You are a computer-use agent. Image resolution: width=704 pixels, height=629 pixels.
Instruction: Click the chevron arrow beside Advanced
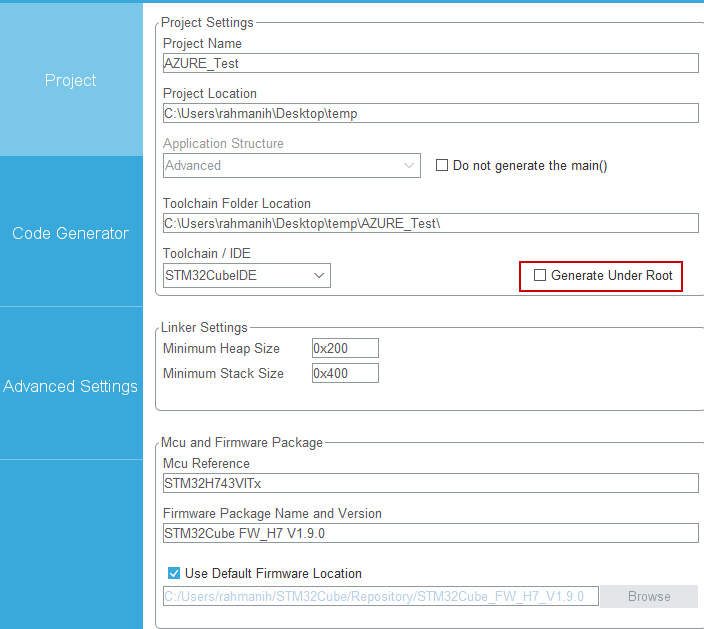click(x=409, y=165)
